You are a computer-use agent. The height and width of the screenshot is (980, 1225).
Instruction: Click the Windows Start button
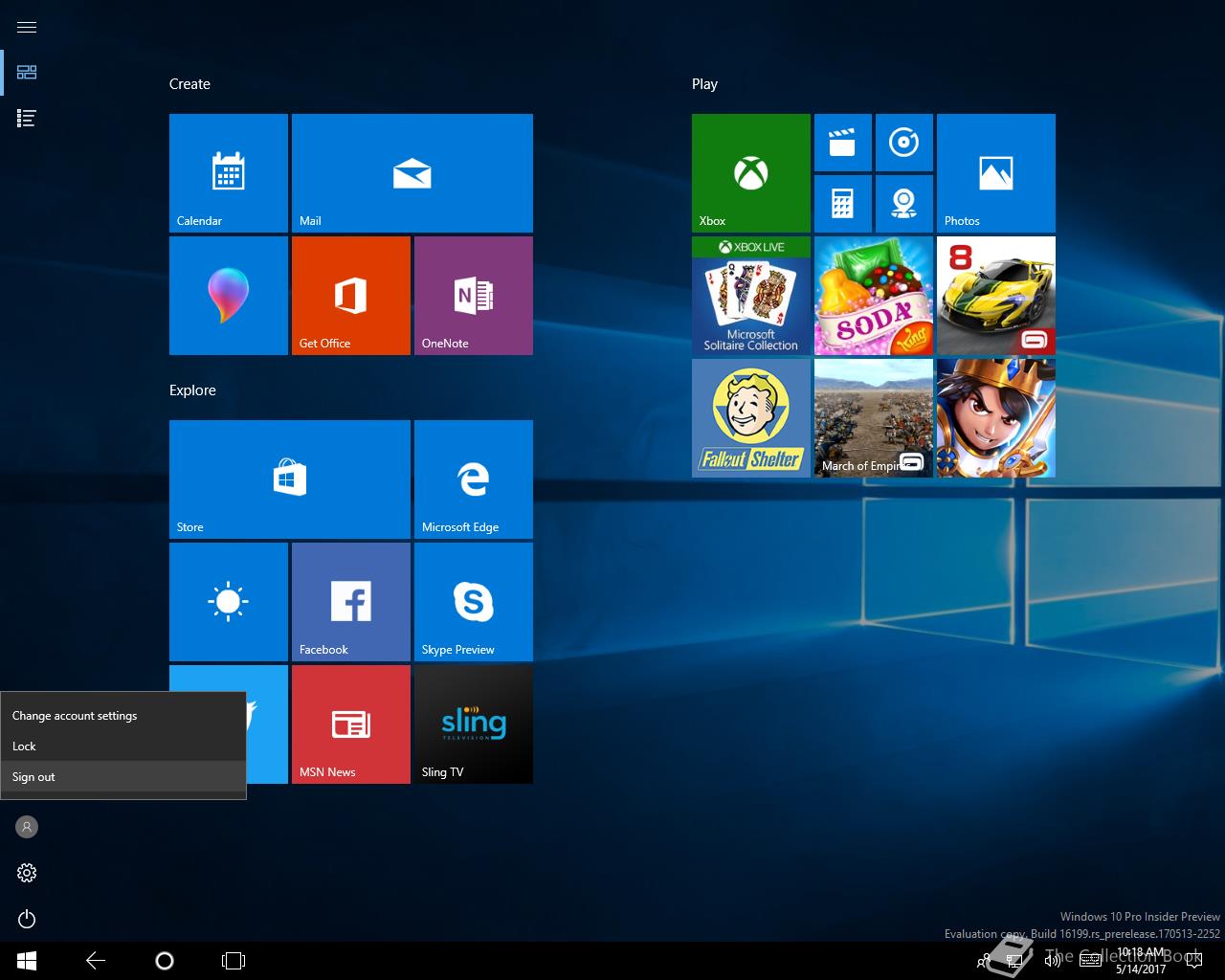(x=27, y=961)
